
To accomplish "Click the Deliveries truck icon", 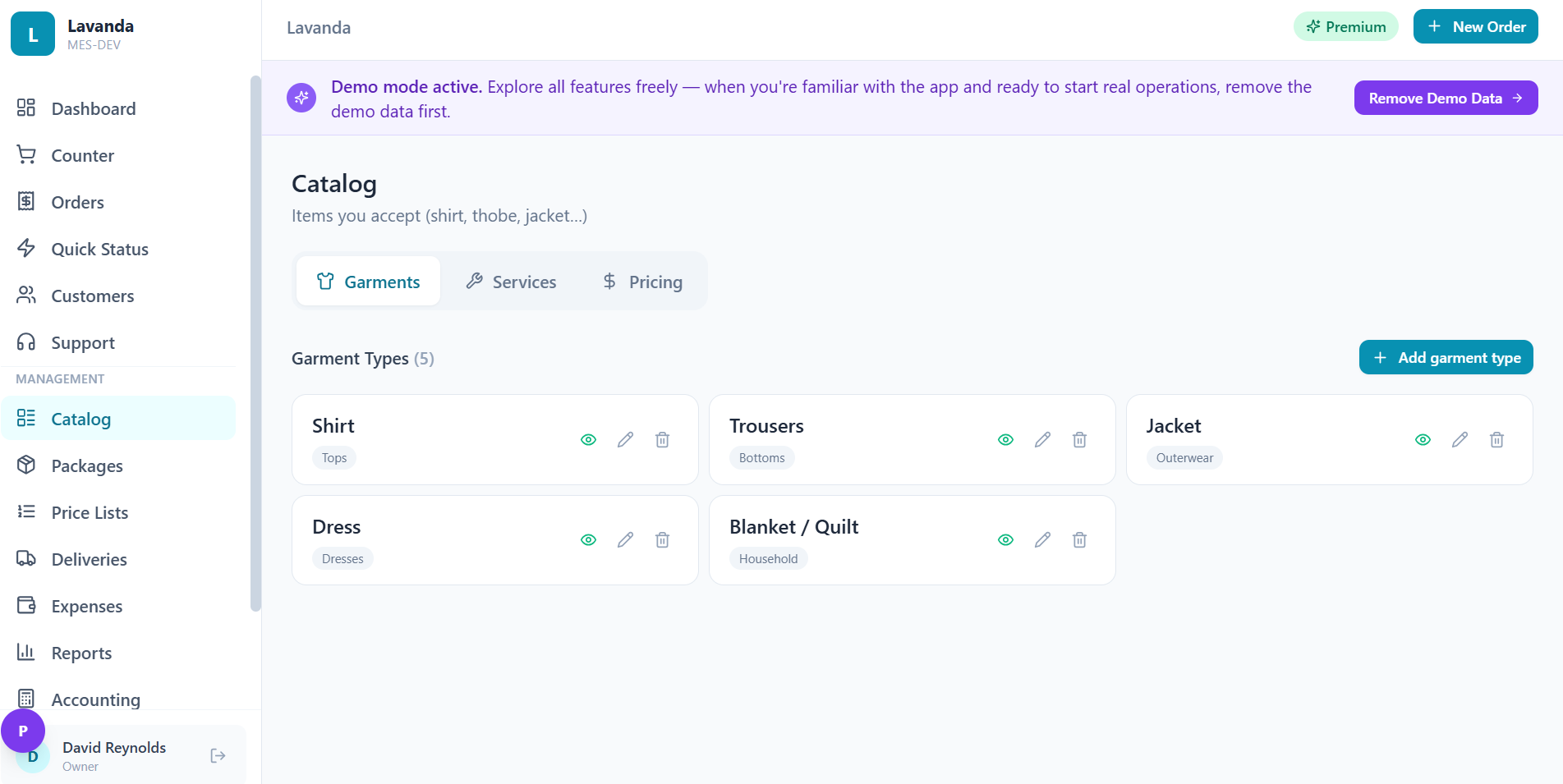I will [26, 558].
